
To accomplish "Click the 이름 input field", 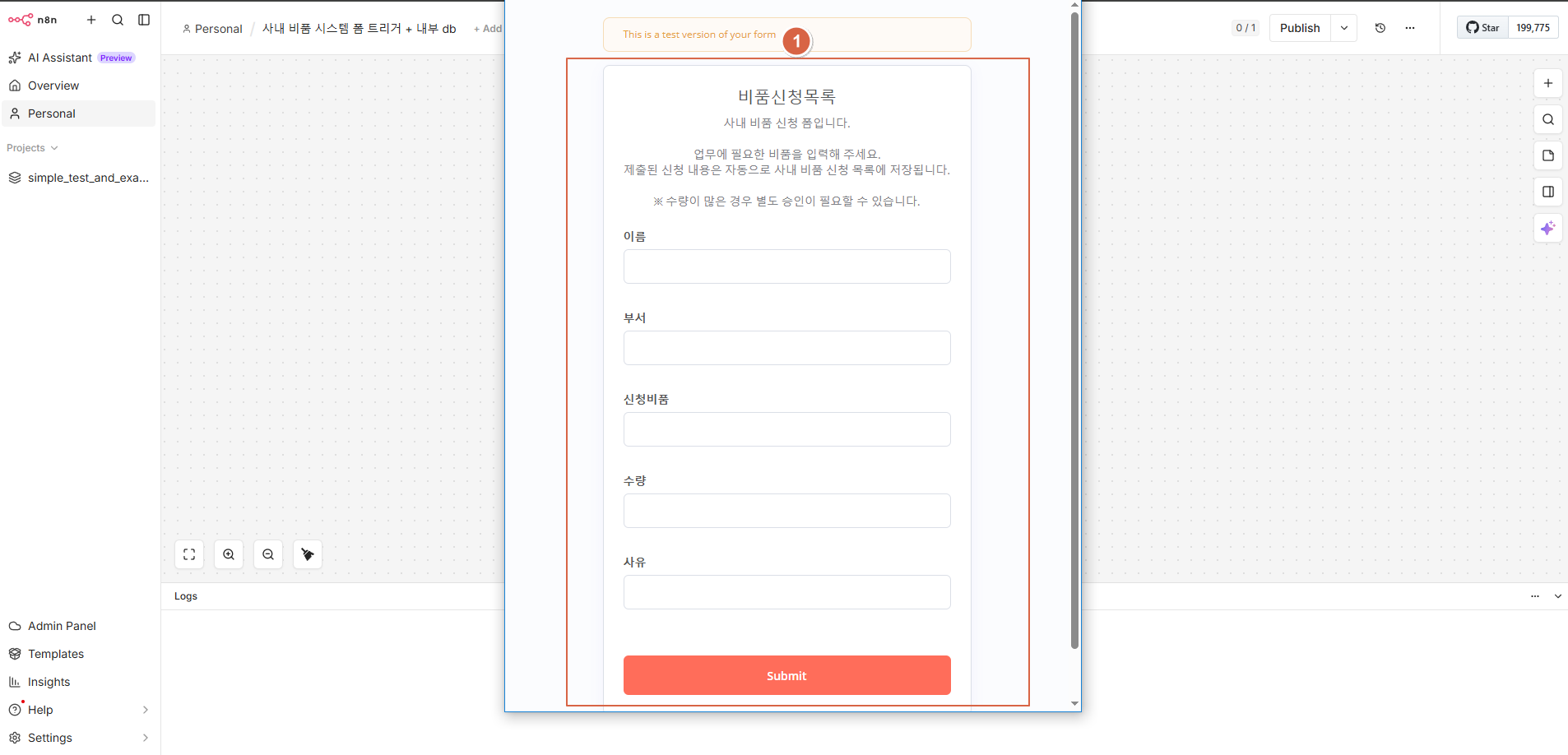I will pyautogui.click(x=787, y=266).
